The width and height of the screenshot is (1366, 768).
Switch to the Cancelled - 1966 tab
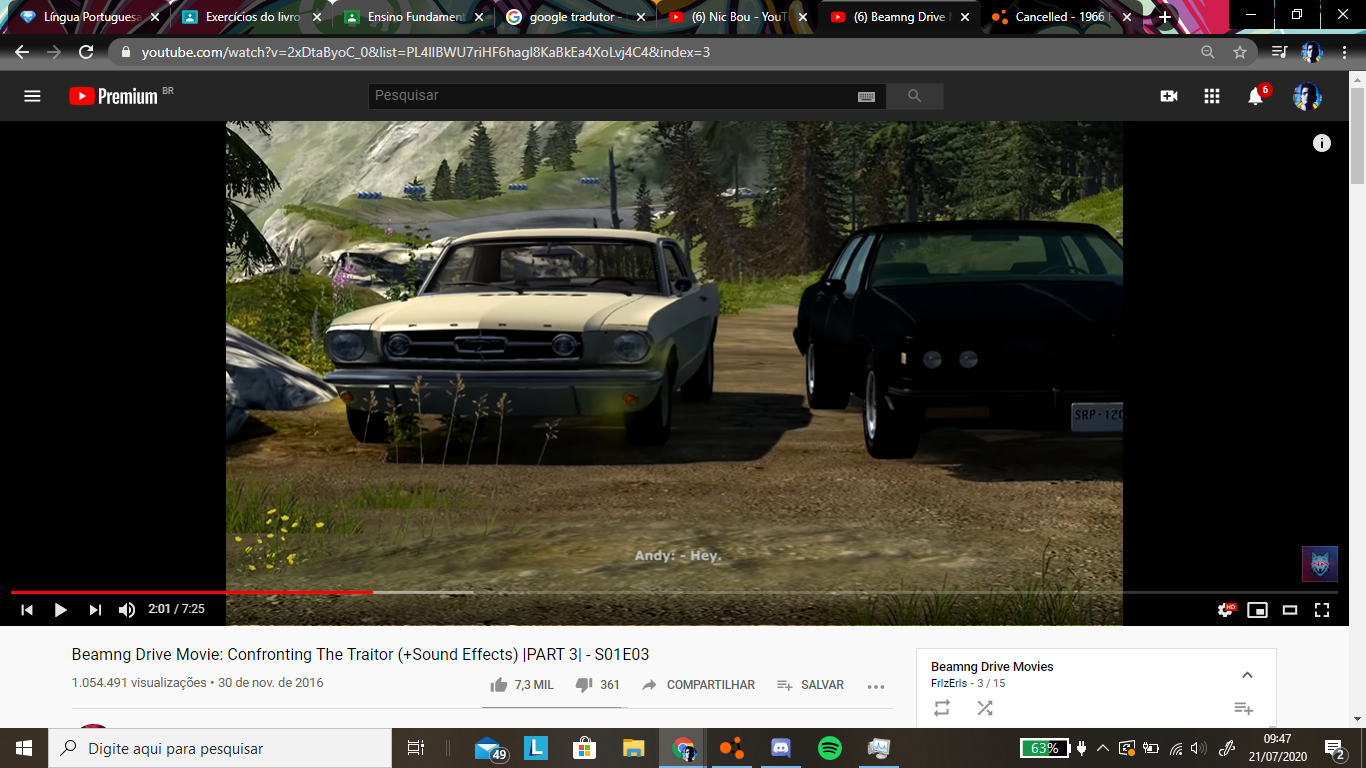tap(1059, 17)
